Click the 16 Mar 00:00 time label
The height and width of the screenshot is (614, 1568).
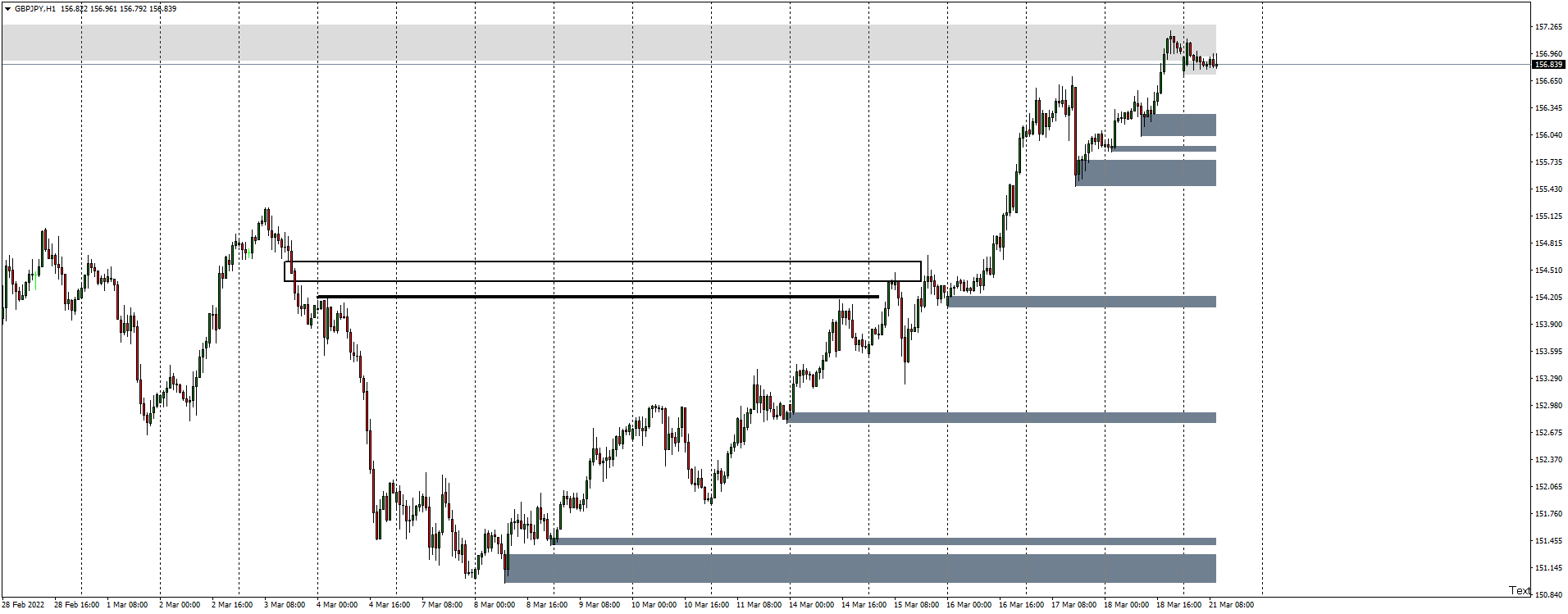click(969, 605)
